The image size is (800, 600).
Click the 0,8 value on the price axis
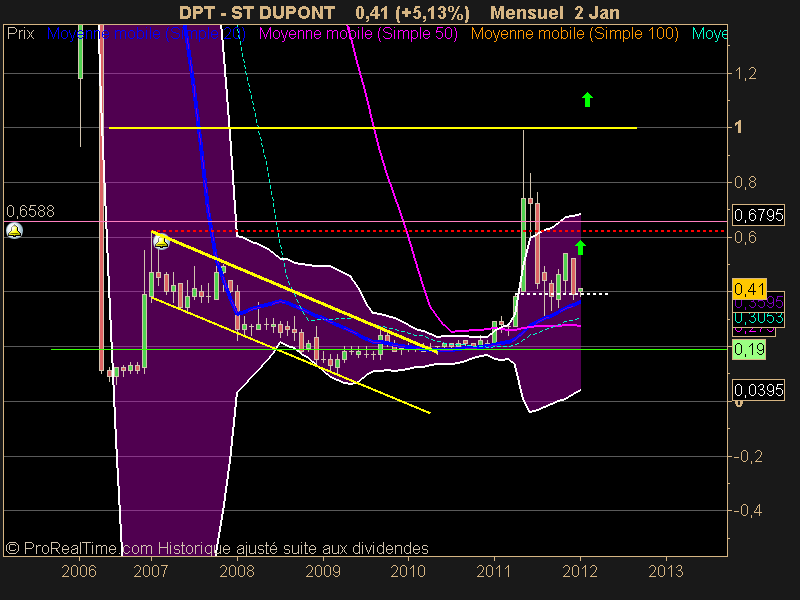coord(745,182)
